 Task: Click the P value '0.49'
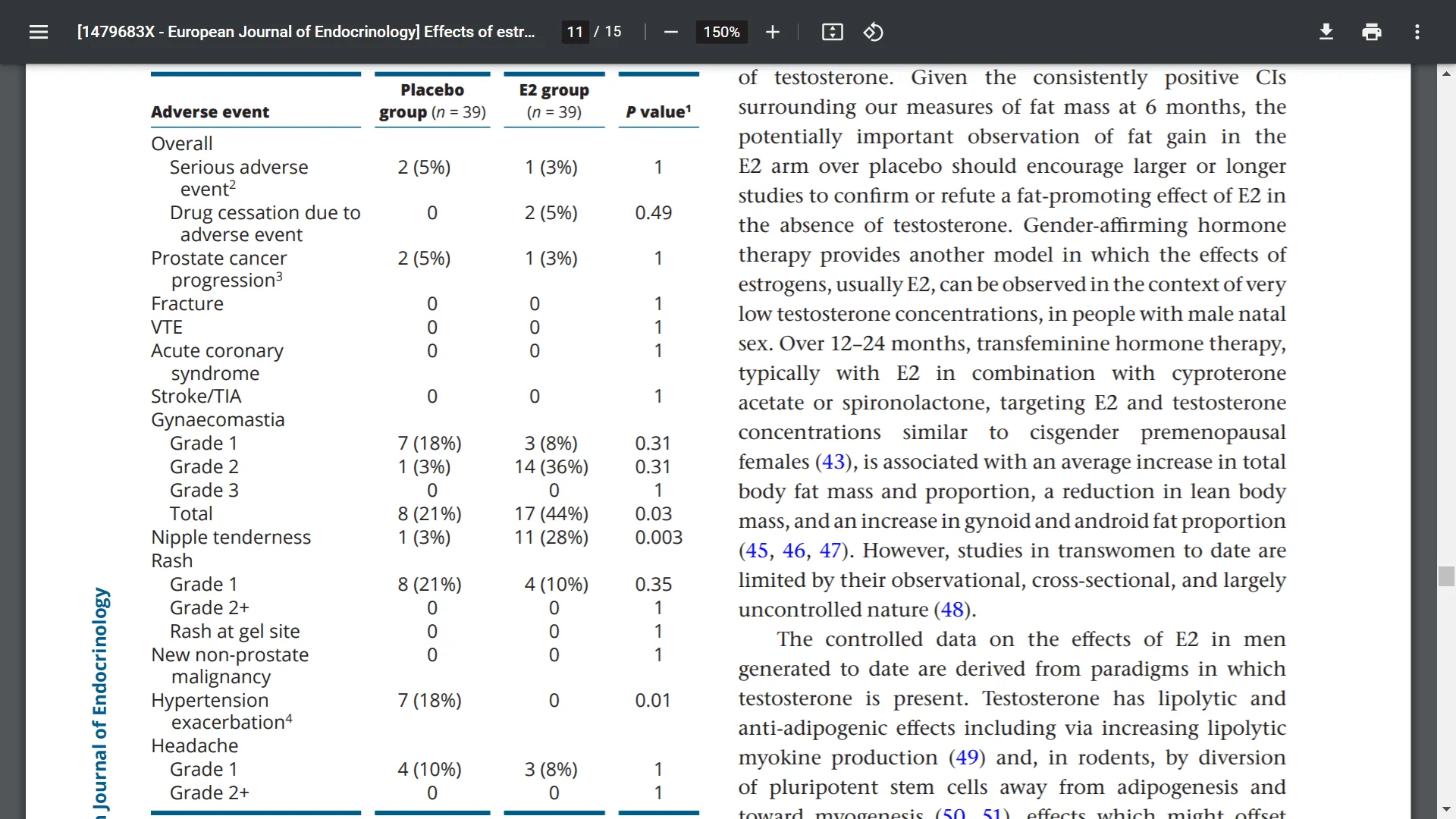(654, 213)
